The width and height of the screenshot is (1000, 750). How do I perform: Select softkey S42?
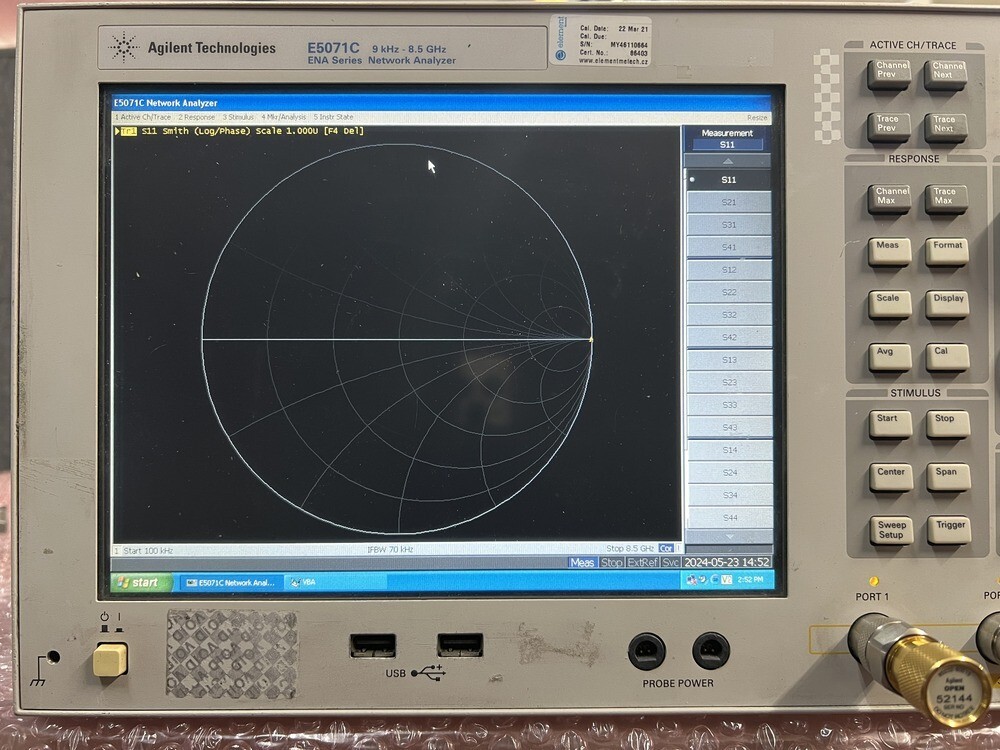pyautogui.click(x=729, y=337)
